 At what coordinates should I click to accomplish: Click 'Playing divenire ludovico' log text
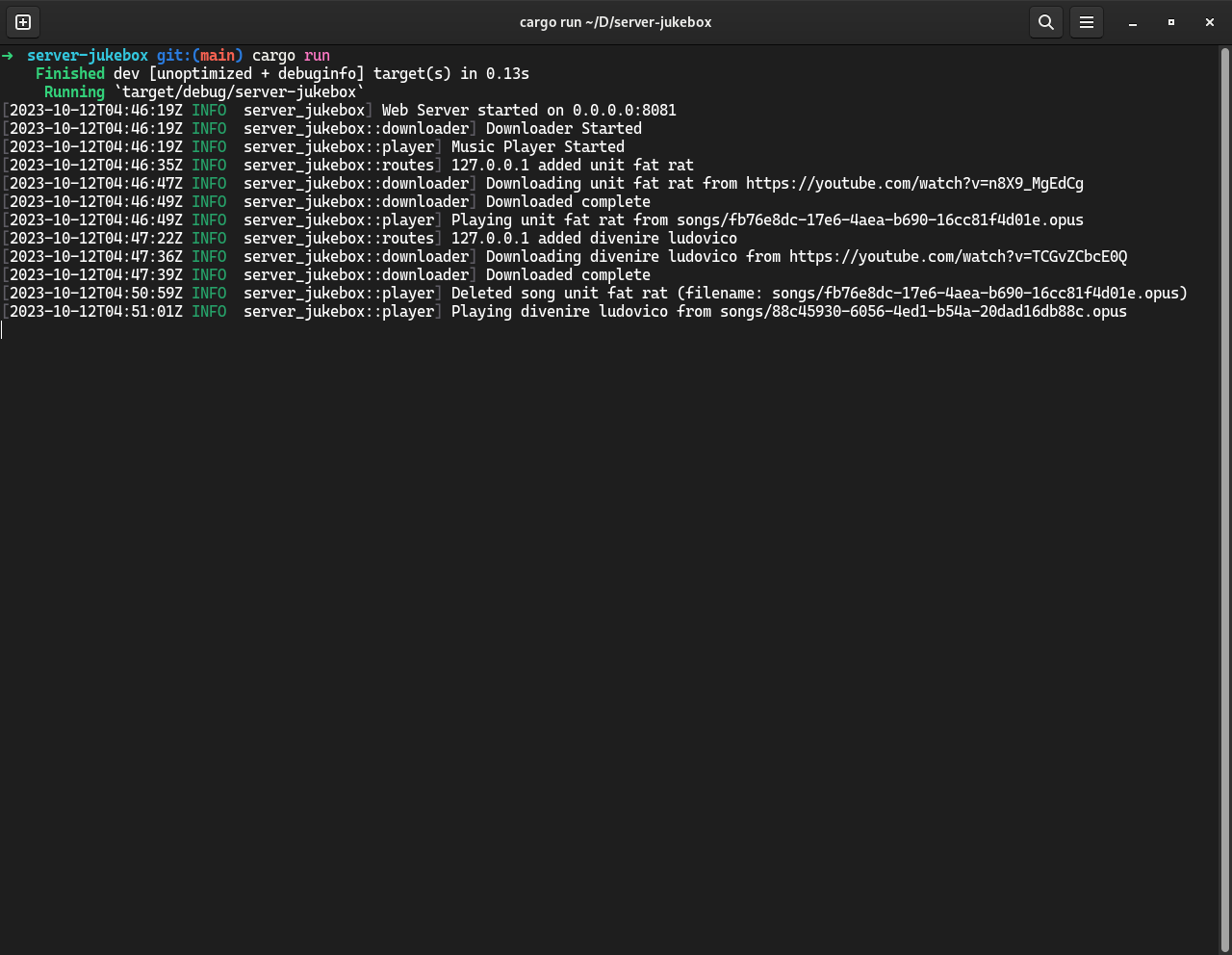coord(559,311)
